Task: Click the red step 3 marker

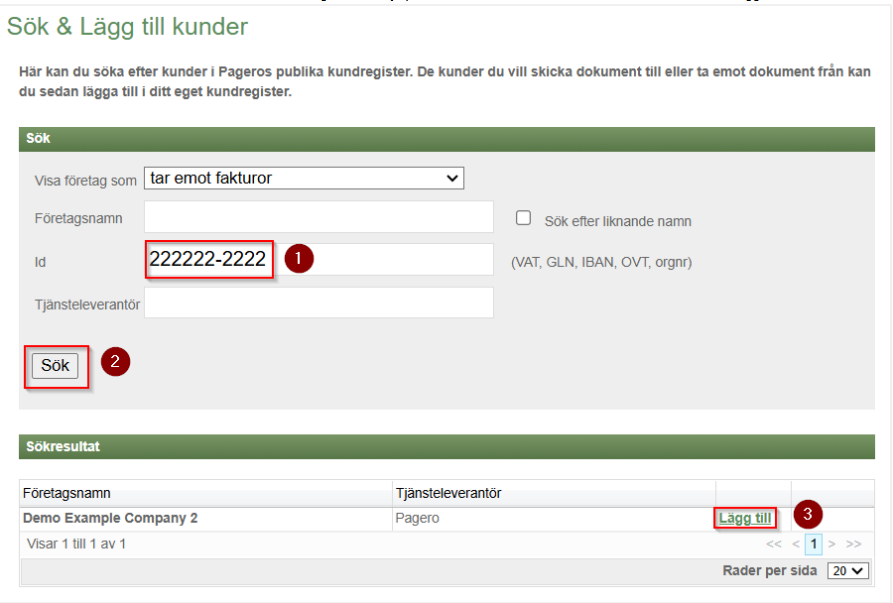Action: pos(808,516)
